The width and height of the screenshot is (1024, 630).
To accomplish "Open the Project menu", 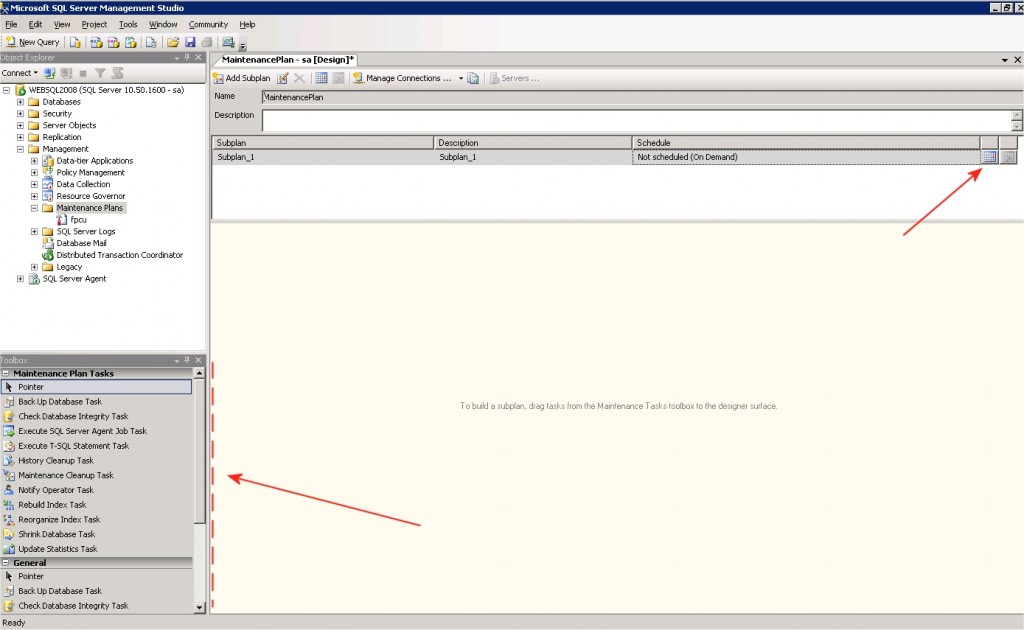I will click(x=94, y=24).
